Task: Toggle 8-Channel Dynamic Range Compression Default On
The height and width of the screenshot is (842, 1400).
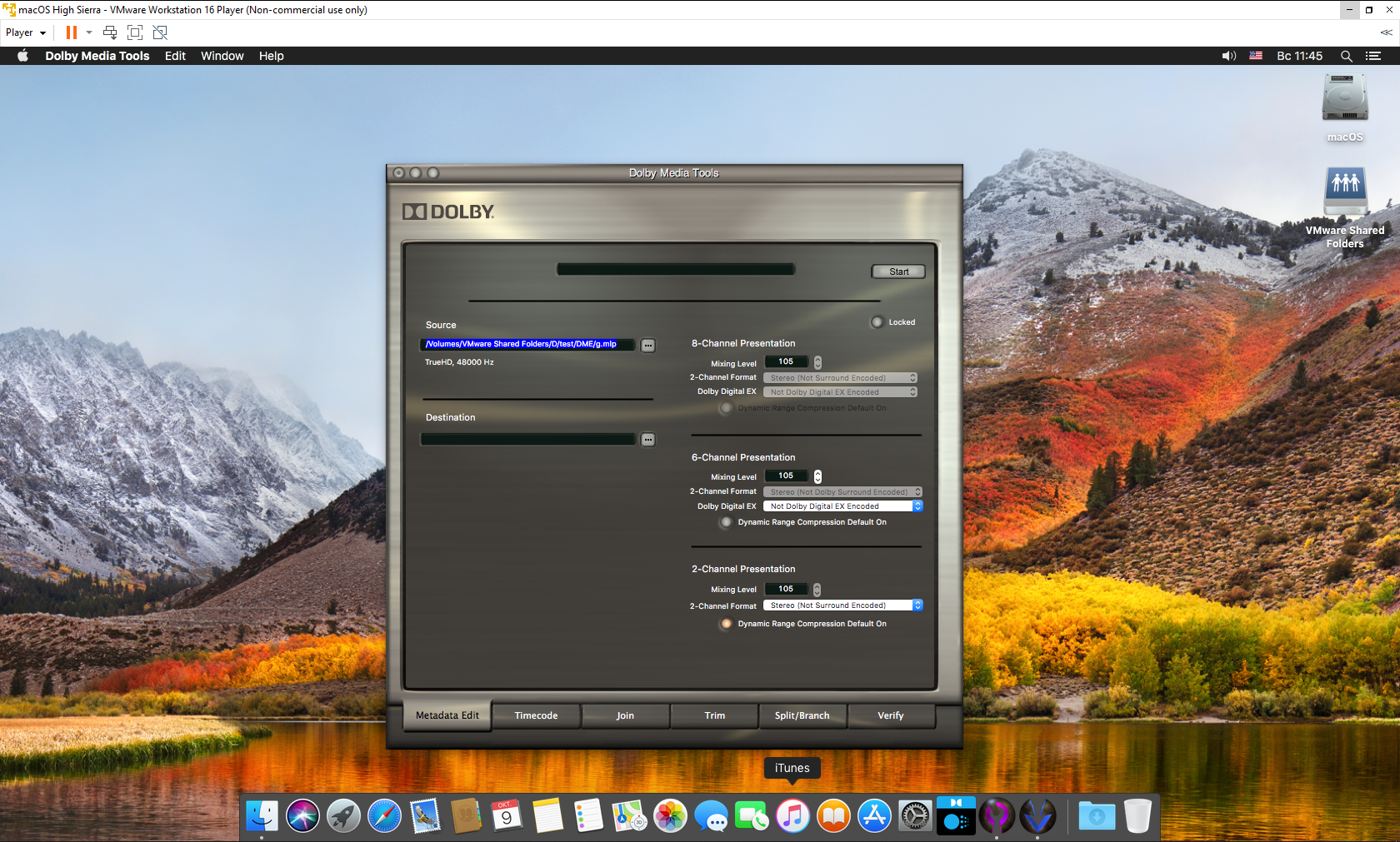Action: click(x=726, y=408)
